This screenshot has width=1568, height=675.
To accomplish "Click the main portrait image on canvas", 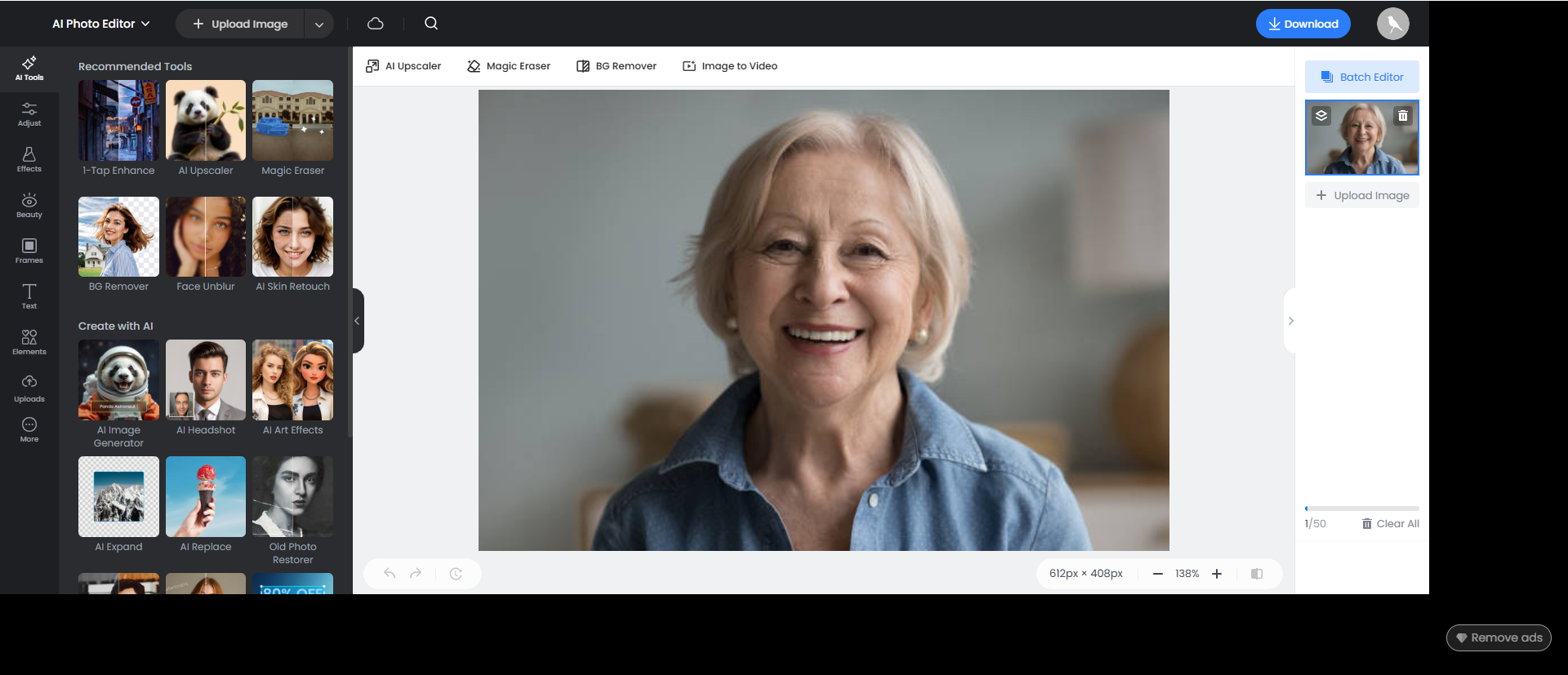I will (x=823, y=320).
